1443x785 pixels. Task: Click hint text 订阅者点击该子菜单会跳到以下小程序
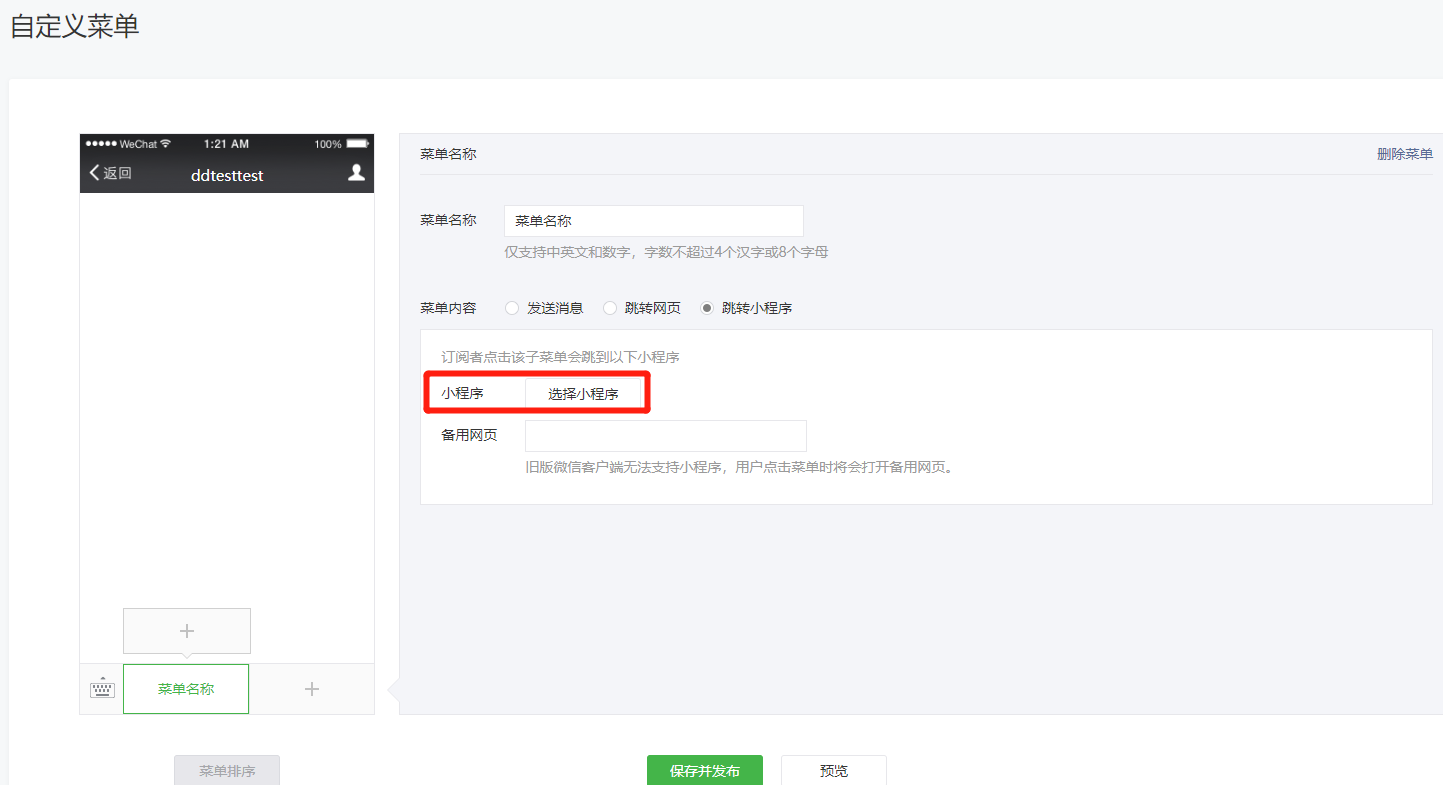560,357
